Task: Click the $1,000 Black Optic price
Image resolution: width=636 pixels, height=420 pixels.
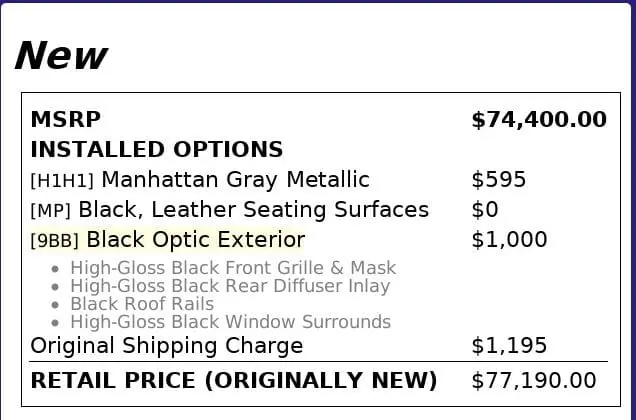Action: coord(509,240)
